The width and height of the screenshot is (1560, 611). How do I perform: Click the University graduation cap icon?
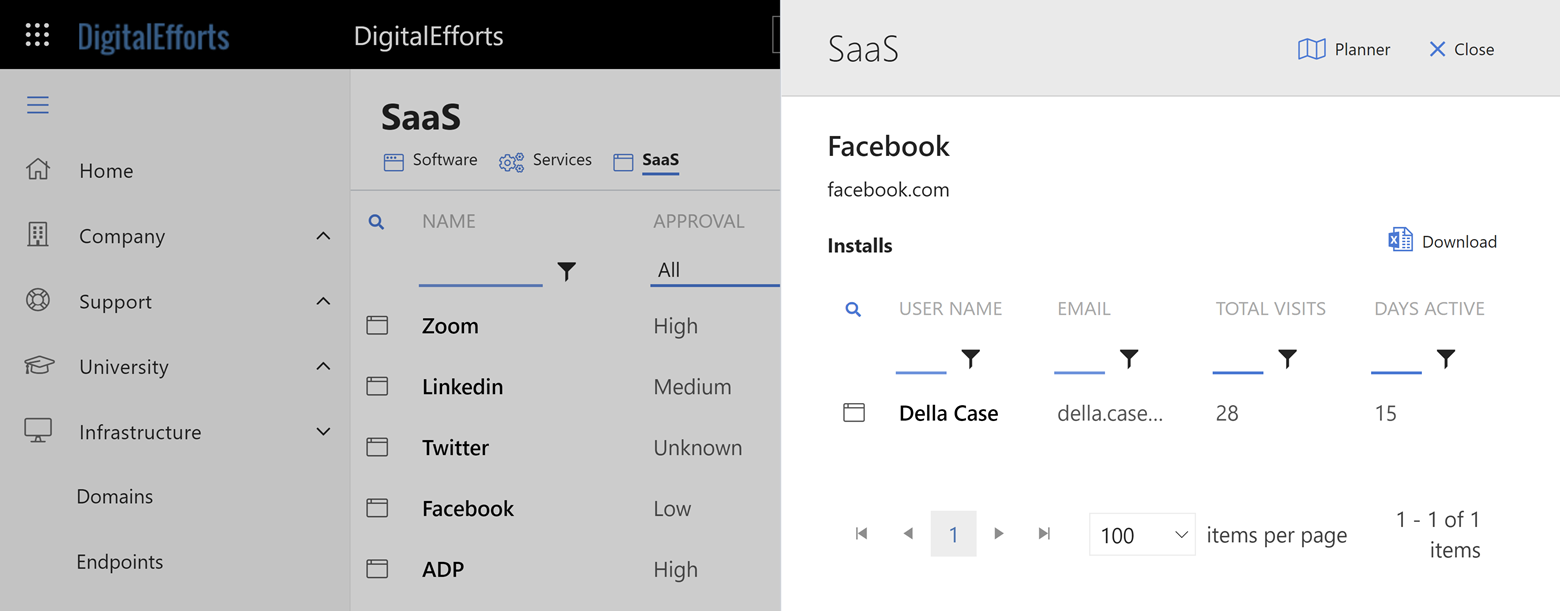[39, 366]
